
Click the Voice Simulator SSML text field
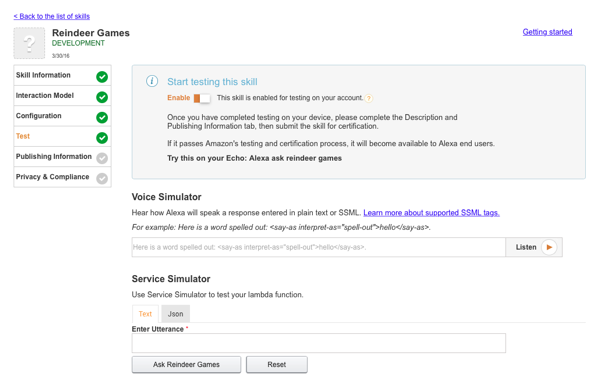(x=319, y=247)
